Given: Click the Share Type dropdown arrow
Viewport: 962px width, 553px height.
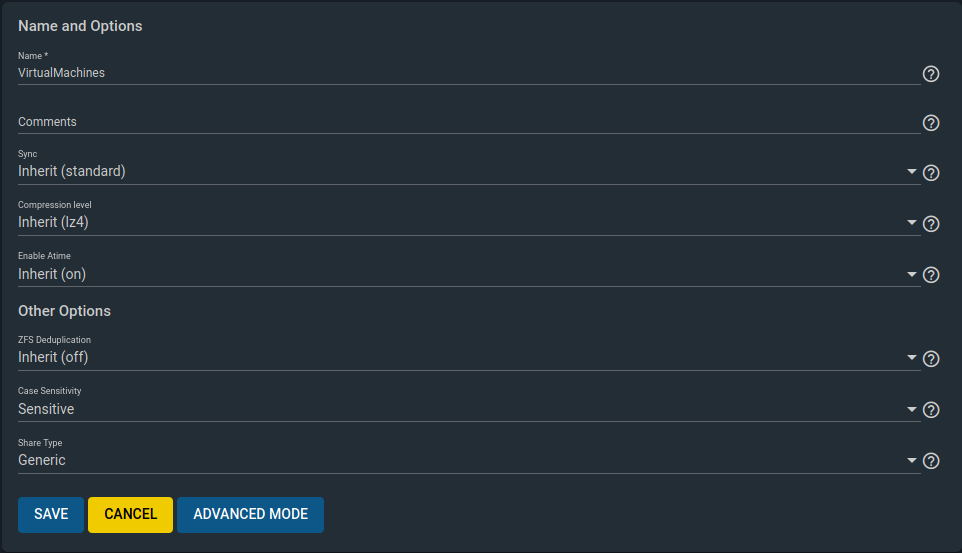Looking at the screenshot, I should (912, 461).
